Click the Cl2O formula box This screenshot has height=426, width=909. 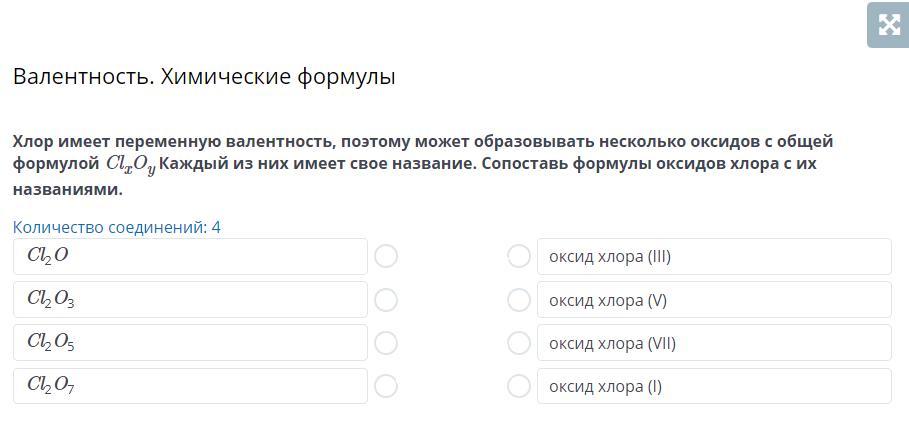(x=190, y=256)
